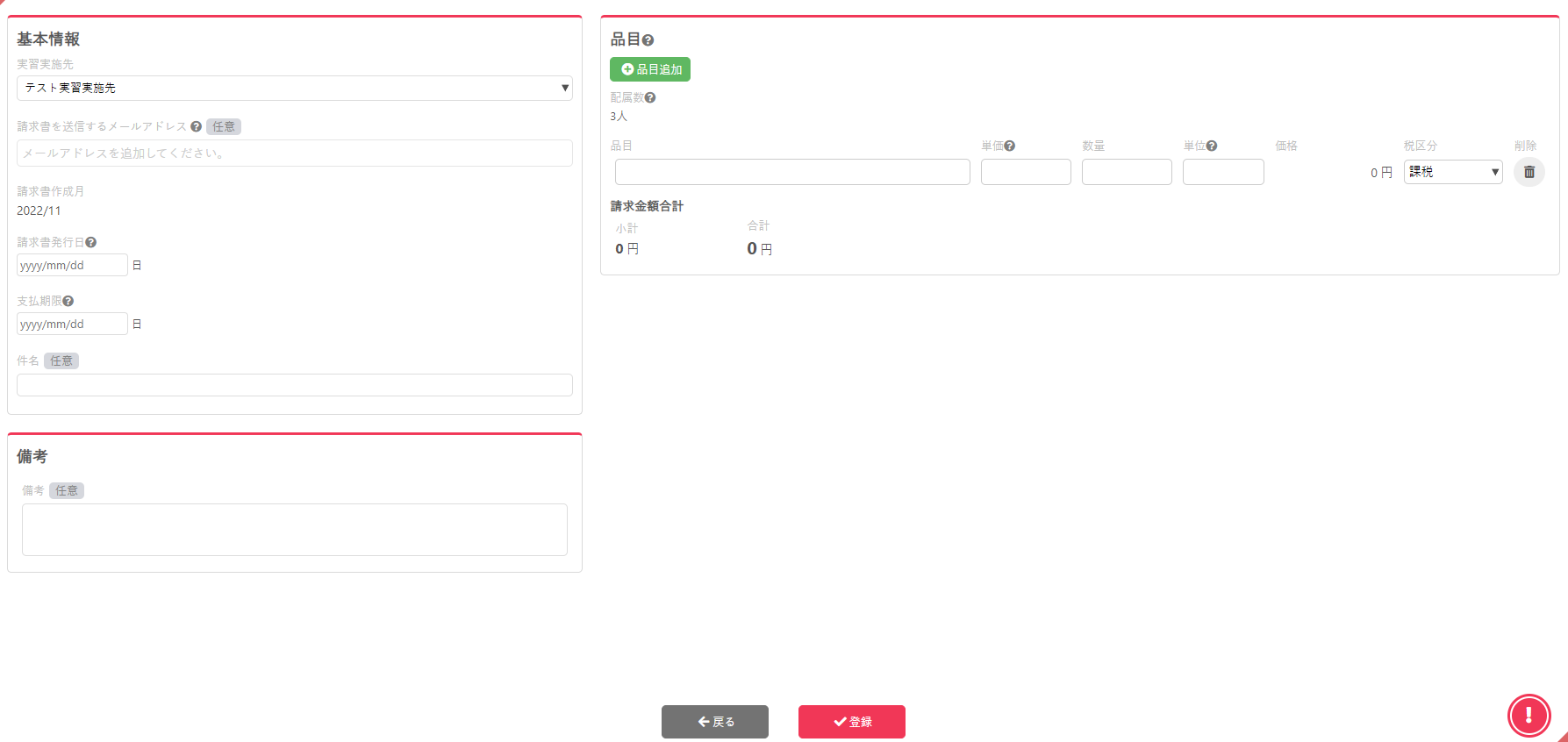Focus the 請求書発行日 date field
1568x742 pixels.
(72, 266)
